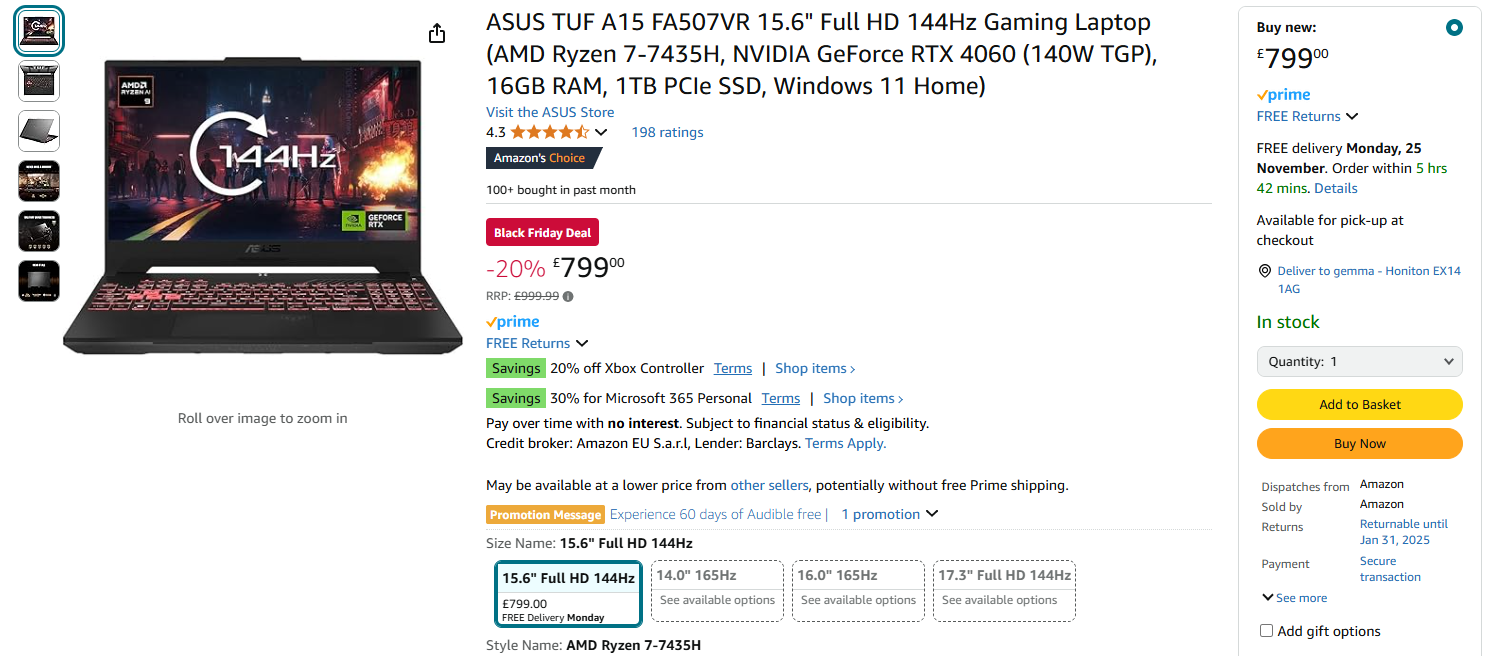Choose the 16.0" 165Hz size tab
The image size is (1506, 656).
click(x=858, y=590)
